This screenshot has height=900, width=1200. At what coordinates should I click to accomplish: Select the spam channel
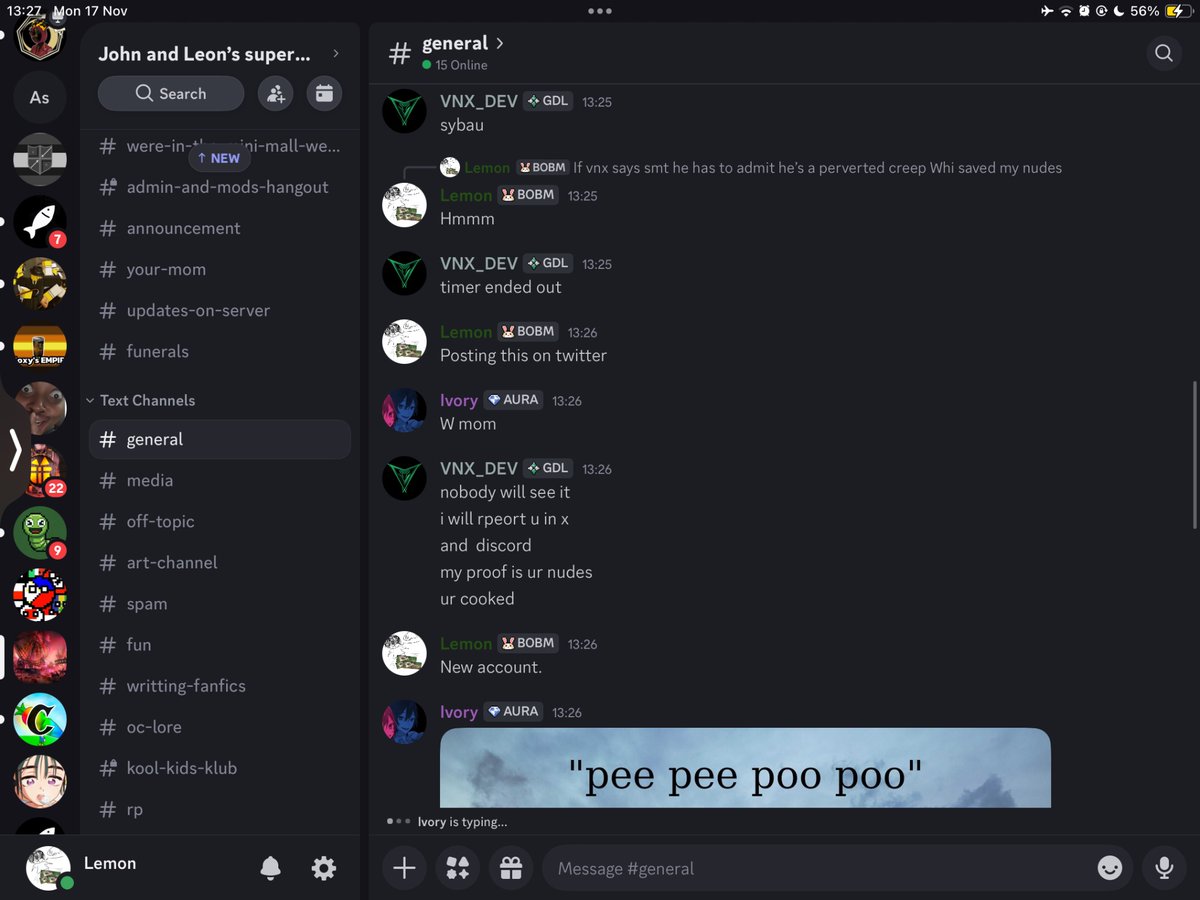(220, 604)
